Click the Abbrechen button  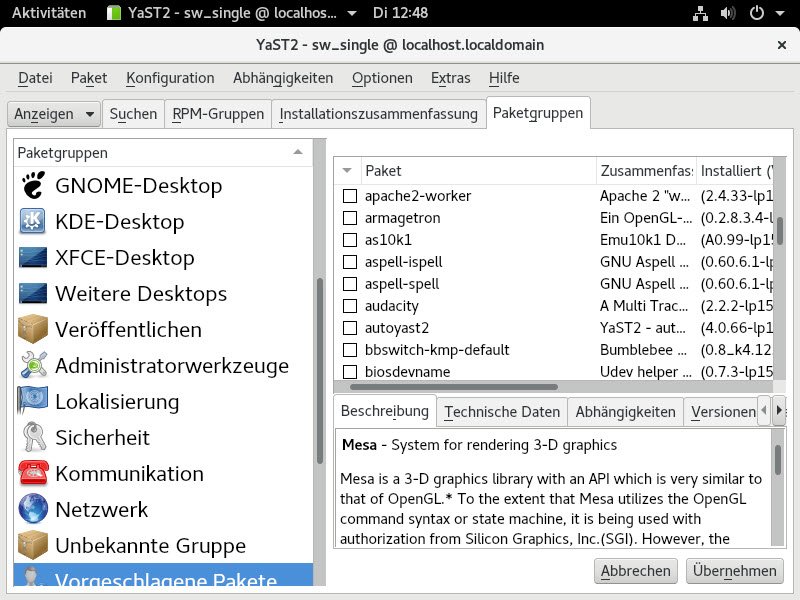coord(635,571)
